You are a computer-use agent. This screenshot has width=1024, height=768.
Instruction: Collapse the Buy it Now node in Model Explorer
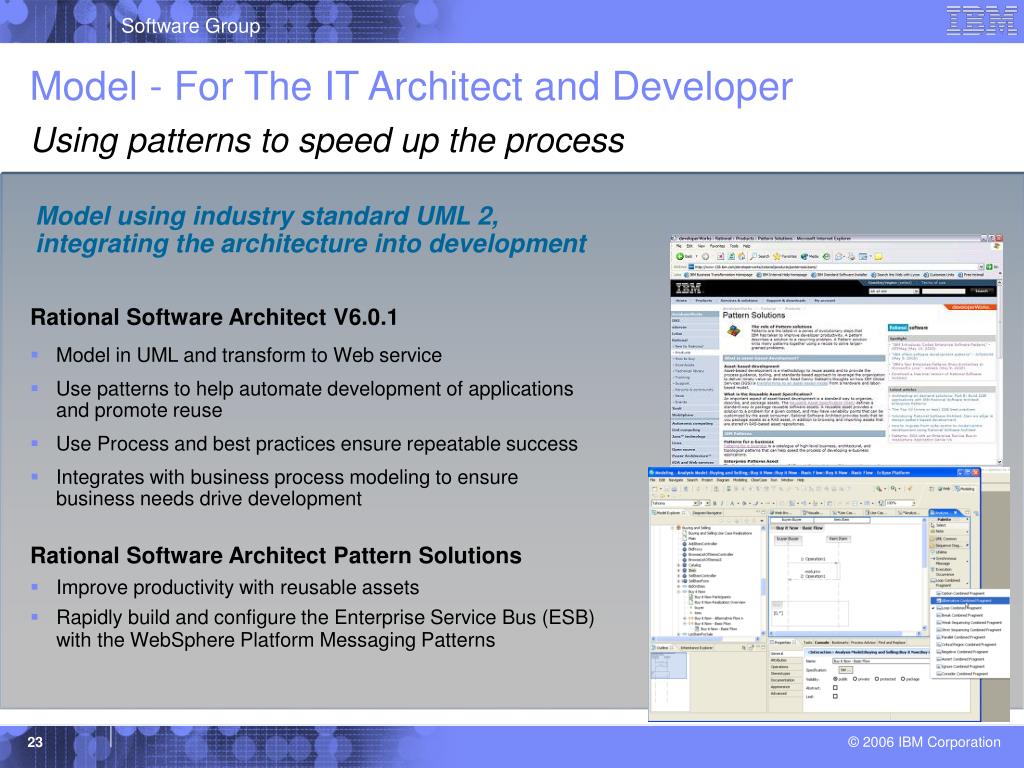coord(679,592)
